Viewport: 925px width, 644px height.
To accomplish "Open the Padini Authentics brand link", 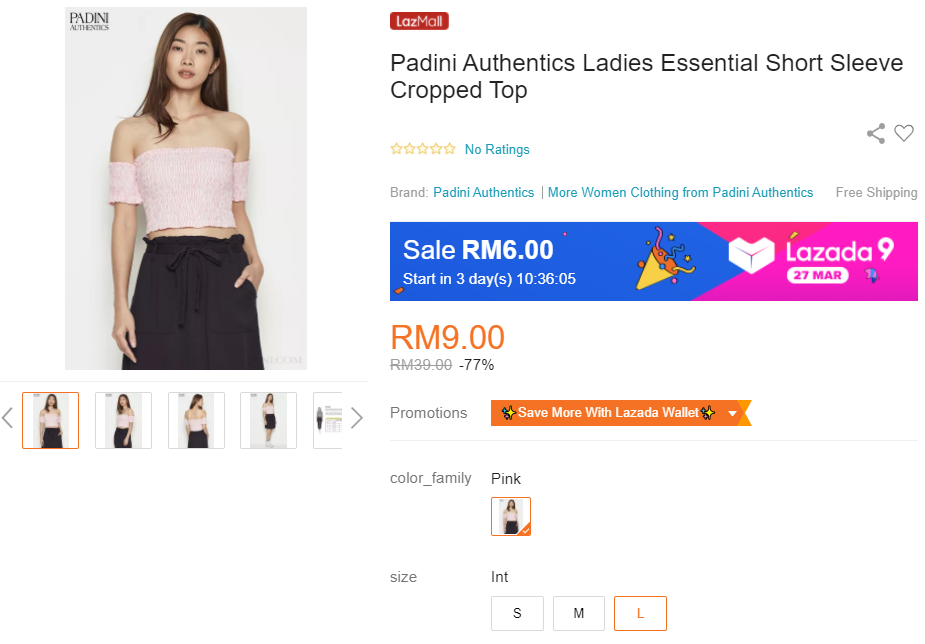I will click(483, 192).
